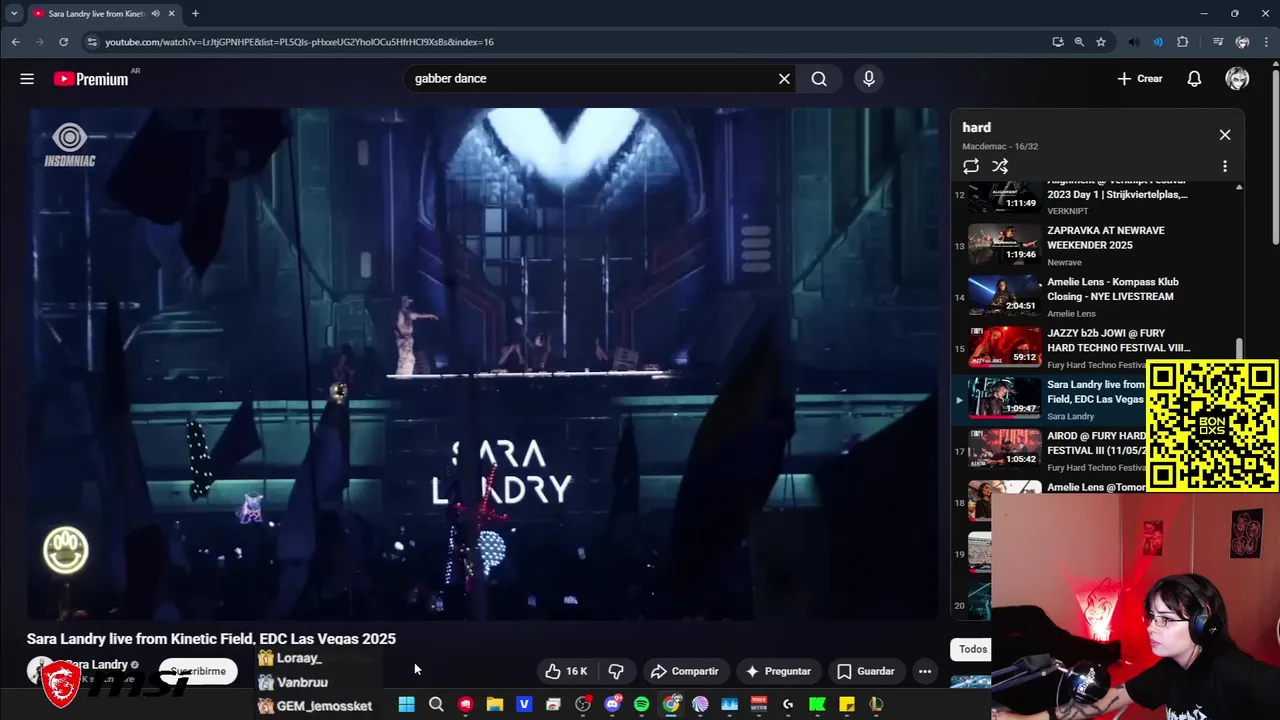This screenshot has height=720, width=1280.
Task: Open the Sara Landry channel name
Action: pos(96,664)
